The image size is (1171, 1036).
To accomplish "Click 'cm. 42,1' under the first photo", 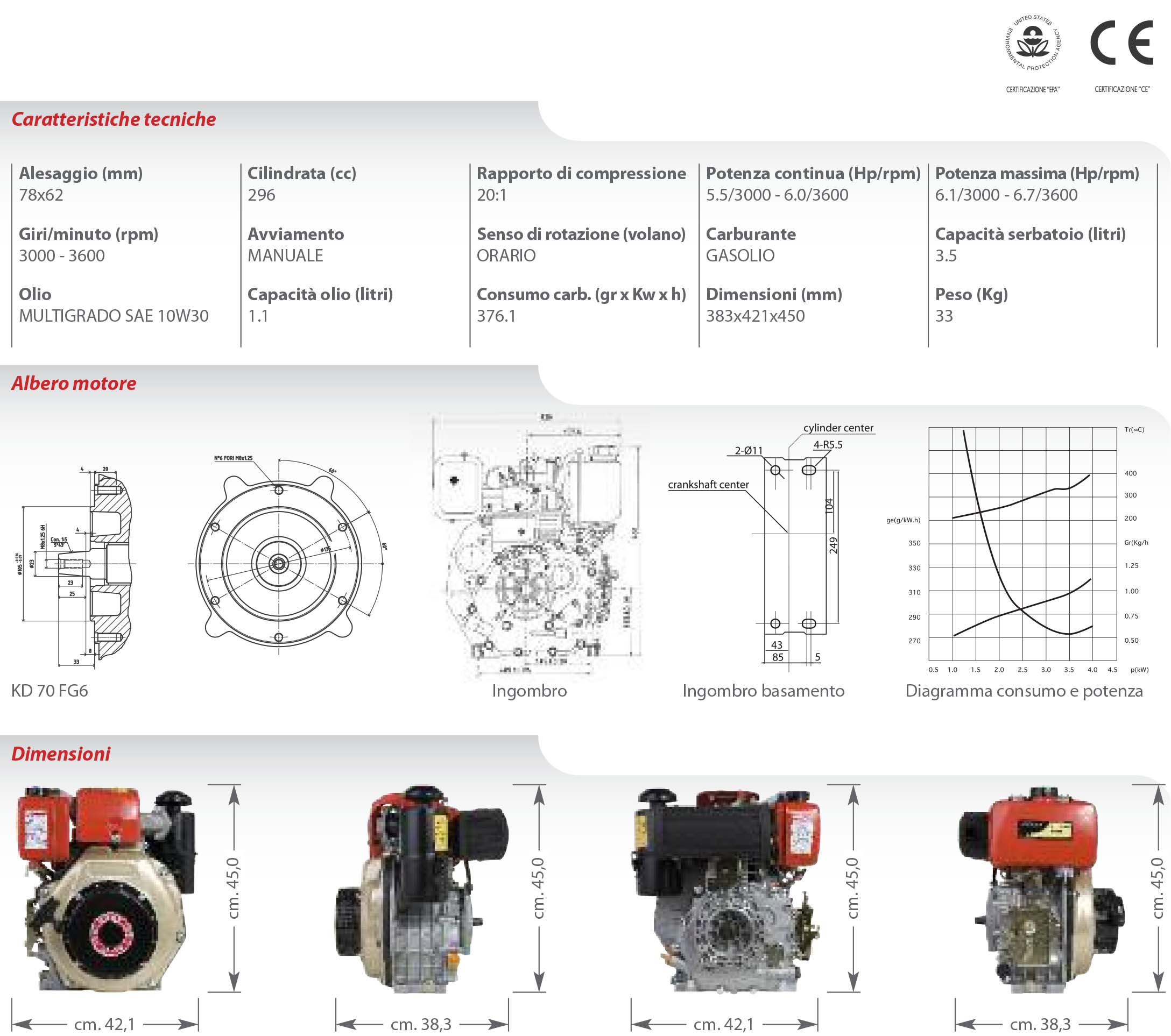I will point(105,1024).
